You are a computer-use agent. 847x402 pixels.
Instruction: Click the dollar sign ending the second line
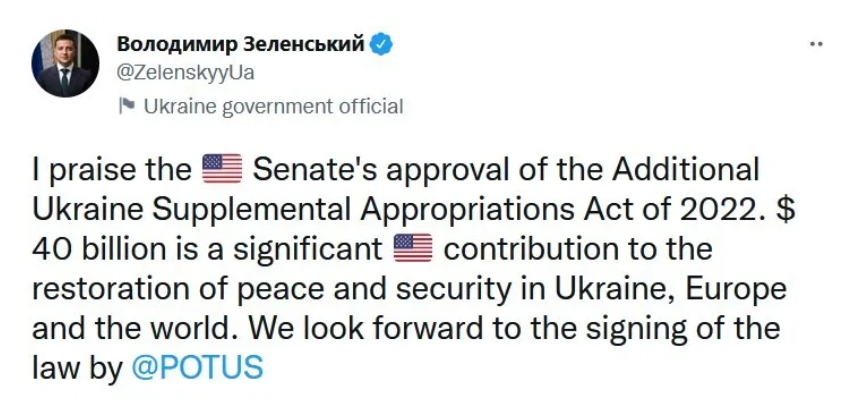point(787,209)
